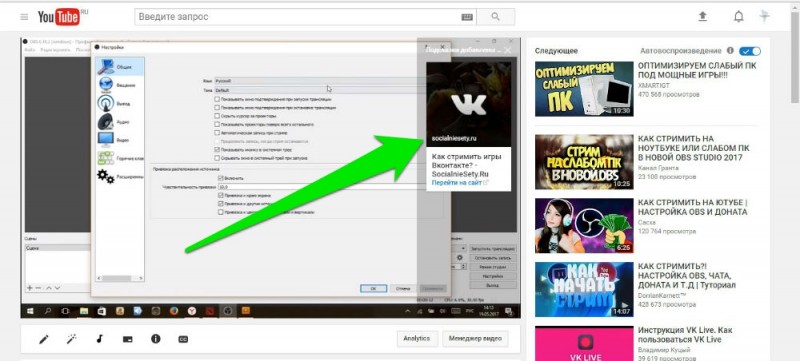
Task: Open the music note audio icon
Action: 99,339
